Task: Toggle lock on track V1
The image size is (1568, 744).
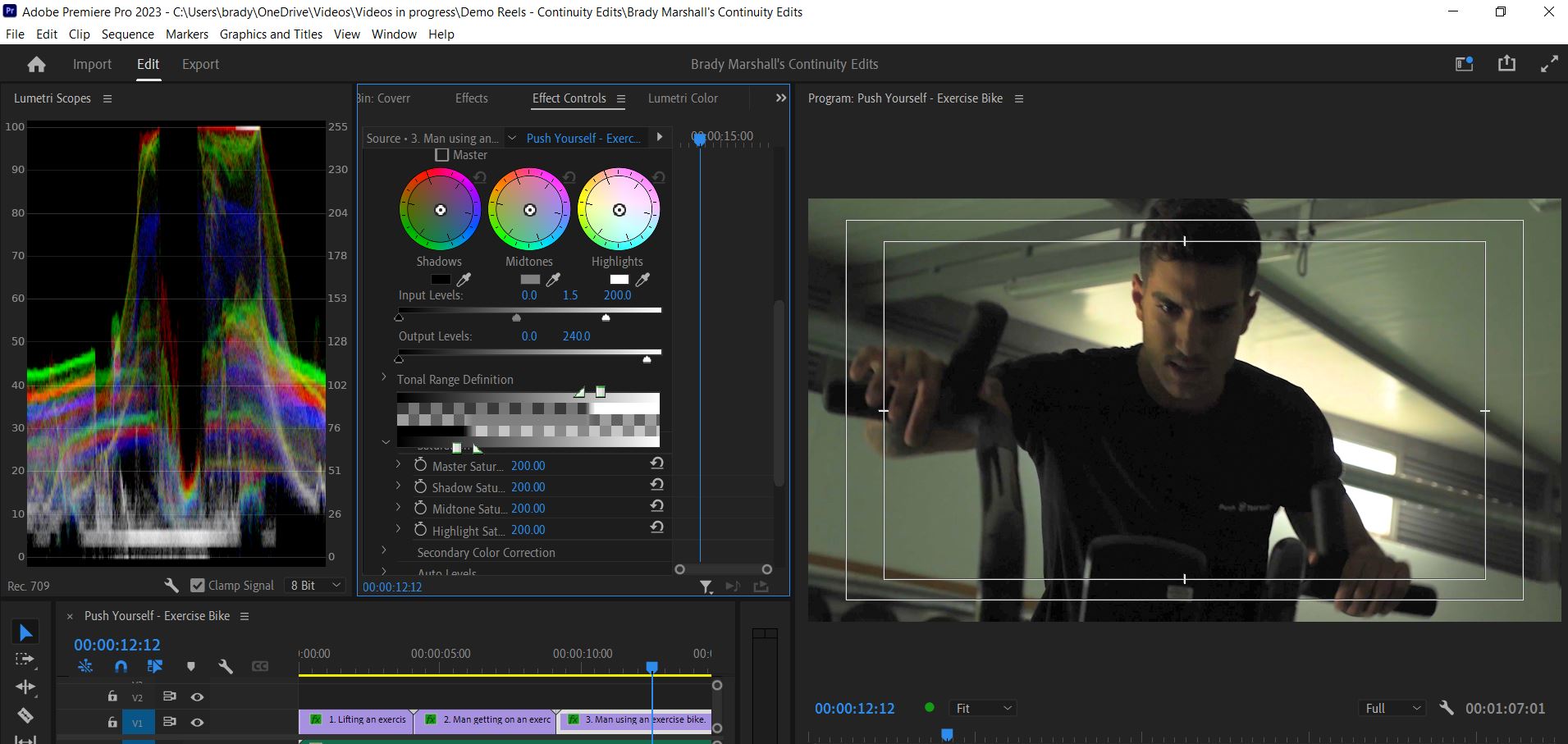Action: (112, 722)
